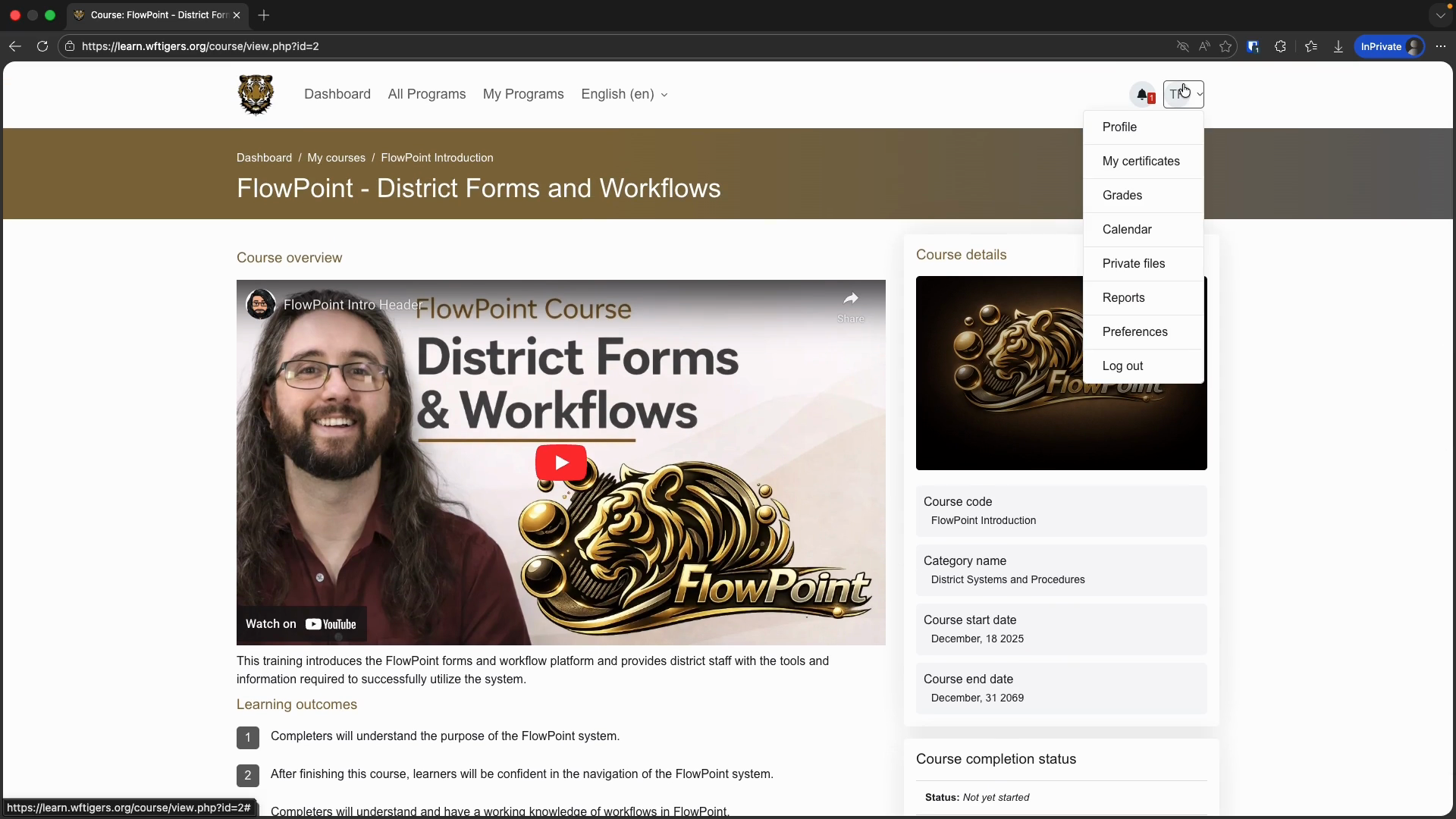
Task: Choose Log out in user menu
Action: [1122, 366]
